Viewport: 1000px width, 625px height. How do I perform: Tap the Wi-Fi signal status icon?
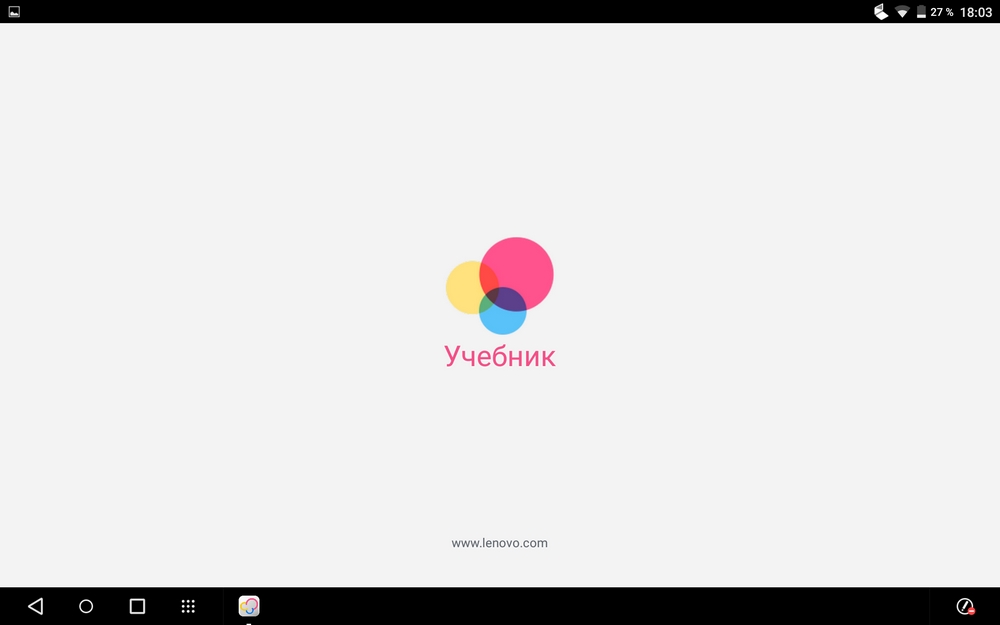coord(902,11)
